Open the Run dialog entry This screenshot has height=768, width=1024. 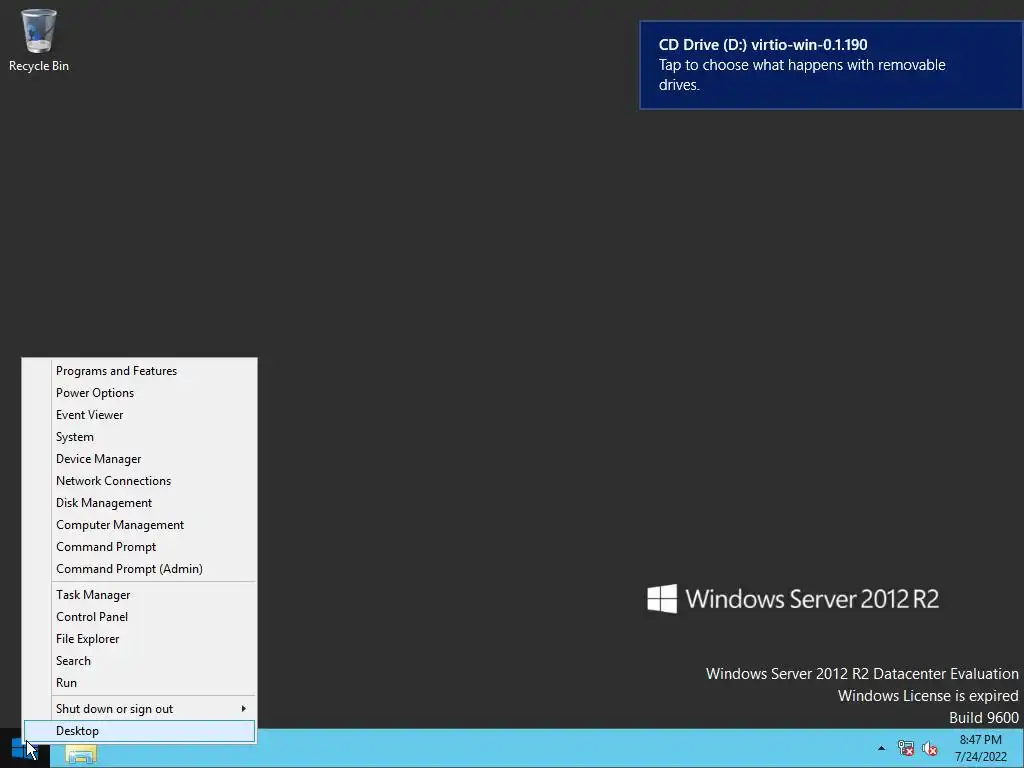pos(140,683)
